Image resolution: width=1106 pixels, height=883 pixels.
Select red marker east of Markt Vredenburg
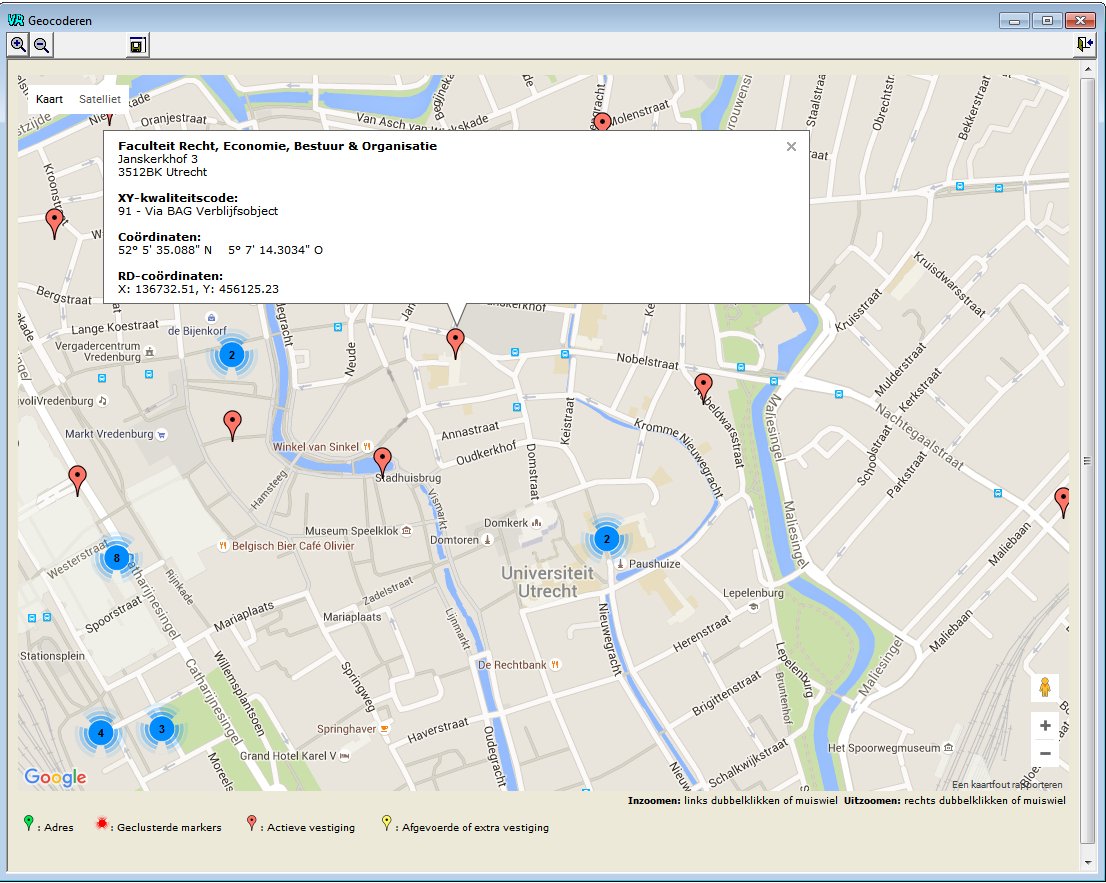[232, 426]
